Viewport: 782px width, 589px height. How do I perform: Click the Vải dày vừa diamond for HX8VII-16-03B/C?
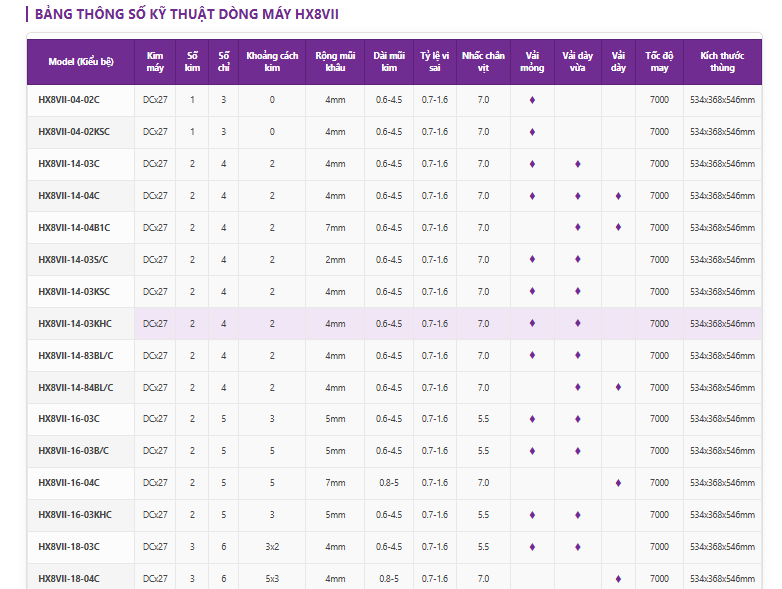coord(578,450)
